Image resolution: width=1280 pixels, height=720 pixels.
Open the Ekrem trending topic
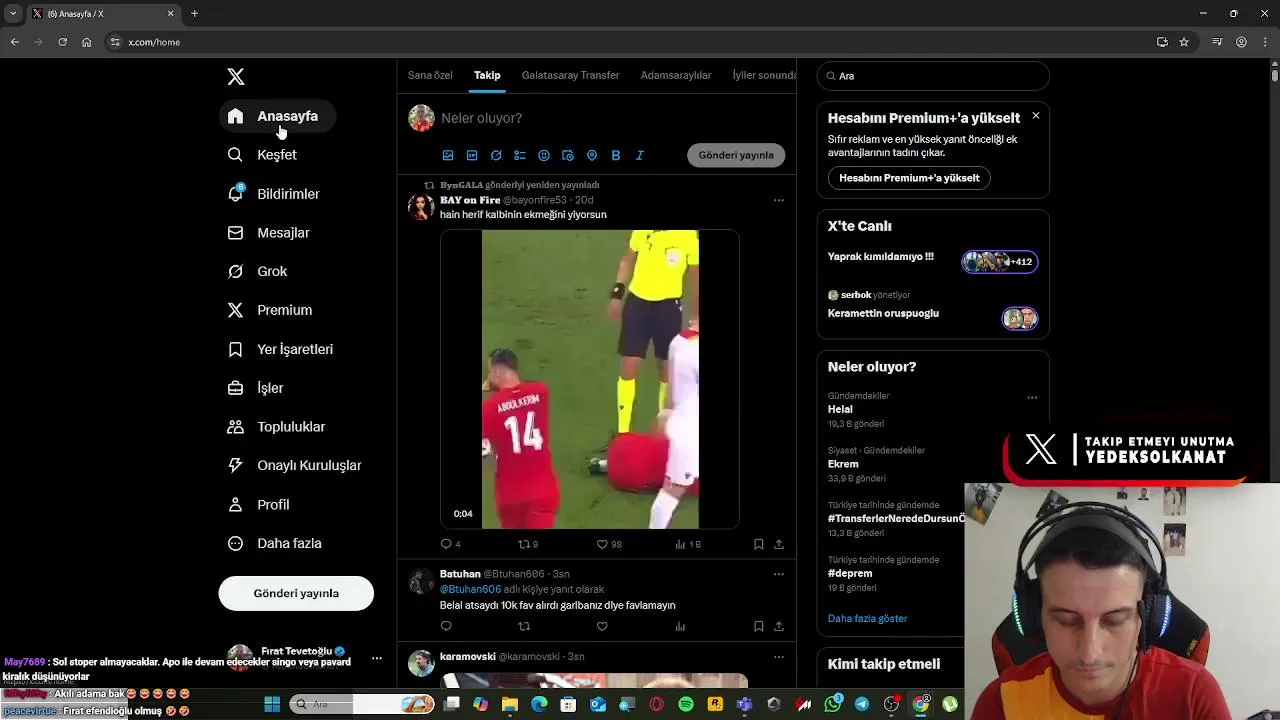(843, 464)
